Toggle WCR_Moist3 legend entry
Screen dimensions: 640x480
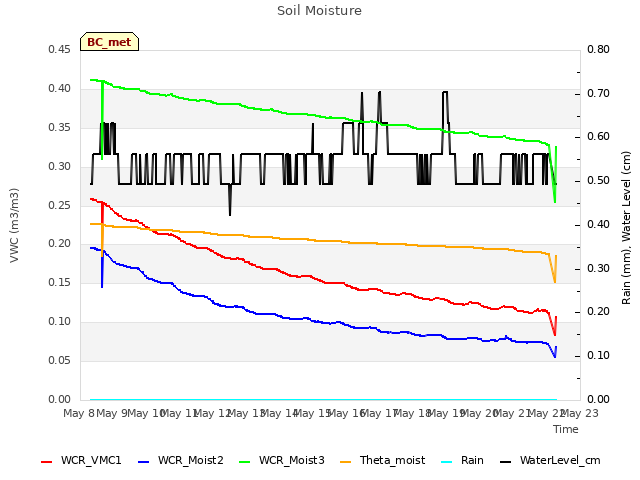pyautogui.click(x=282, y=460)
